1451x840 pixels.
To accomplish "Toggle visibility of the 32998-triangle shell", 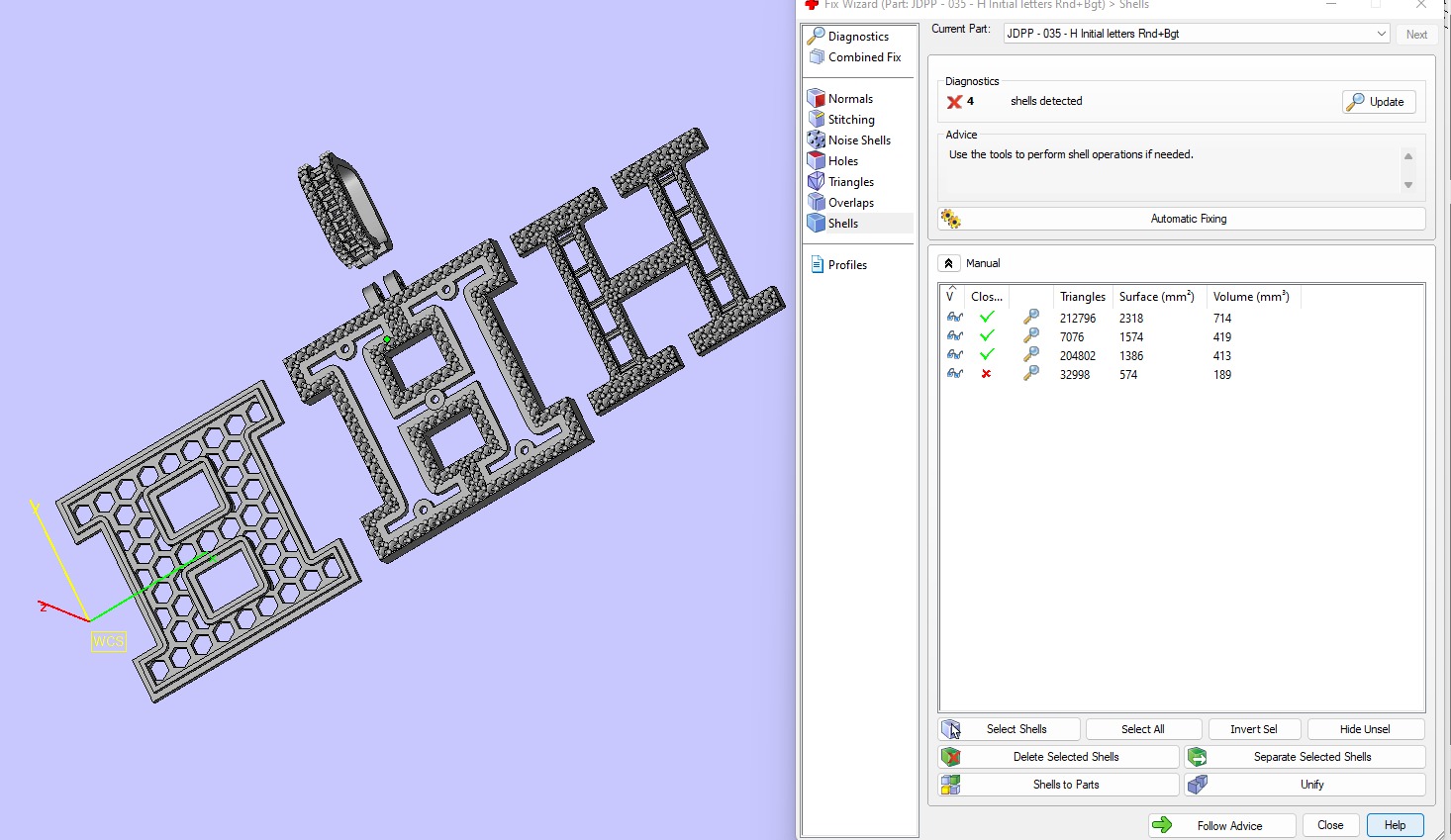I will coord(954,374).
